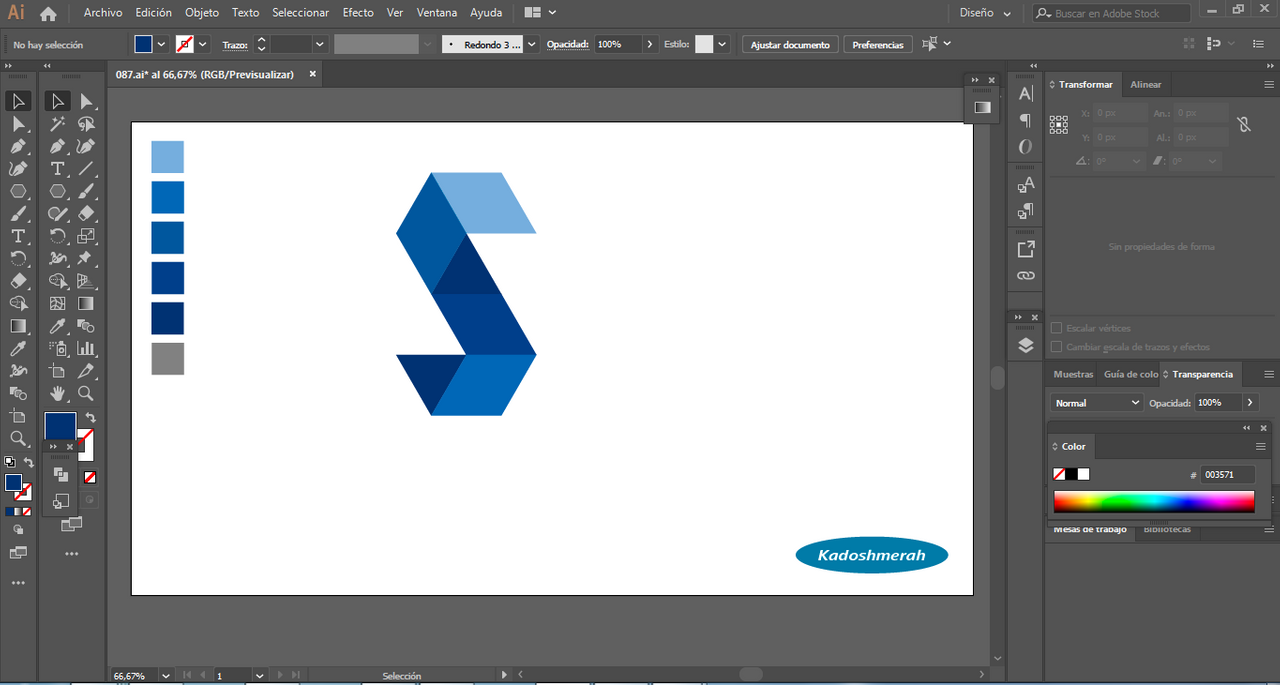The height and width of the screenshot is (685, 1280).
Task: Select the Lasso tool
Action: pyautogui.click(x=86, y=124)
